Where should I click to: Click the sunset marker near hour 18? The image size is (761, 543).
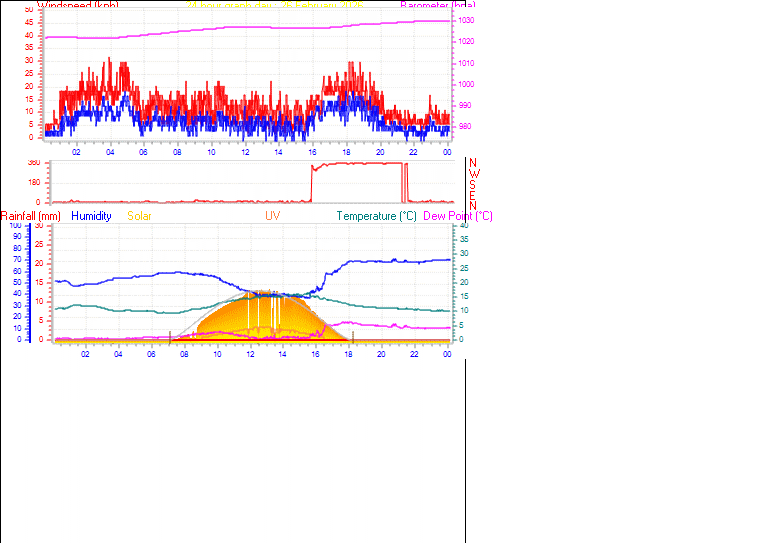[x=352, y=336]
